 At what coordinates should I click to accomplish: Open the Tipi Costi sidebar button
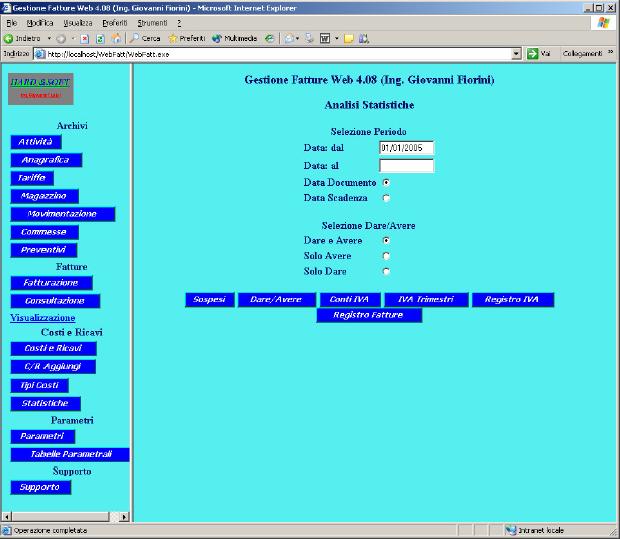[x=40, y=385]
